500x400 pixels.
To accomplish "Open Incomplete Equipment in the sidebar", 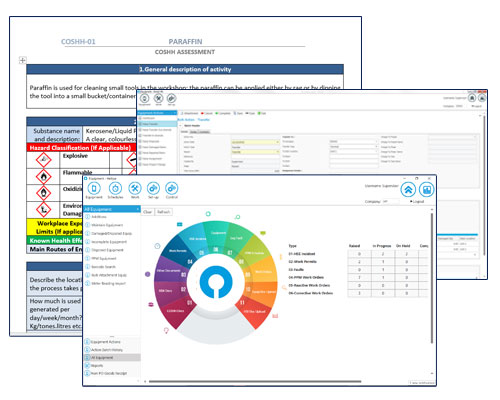I will click(109, 242).
